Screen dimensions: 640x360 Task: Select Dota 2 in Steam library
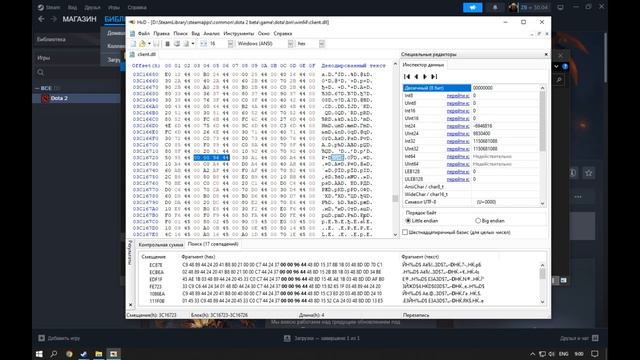76,98
